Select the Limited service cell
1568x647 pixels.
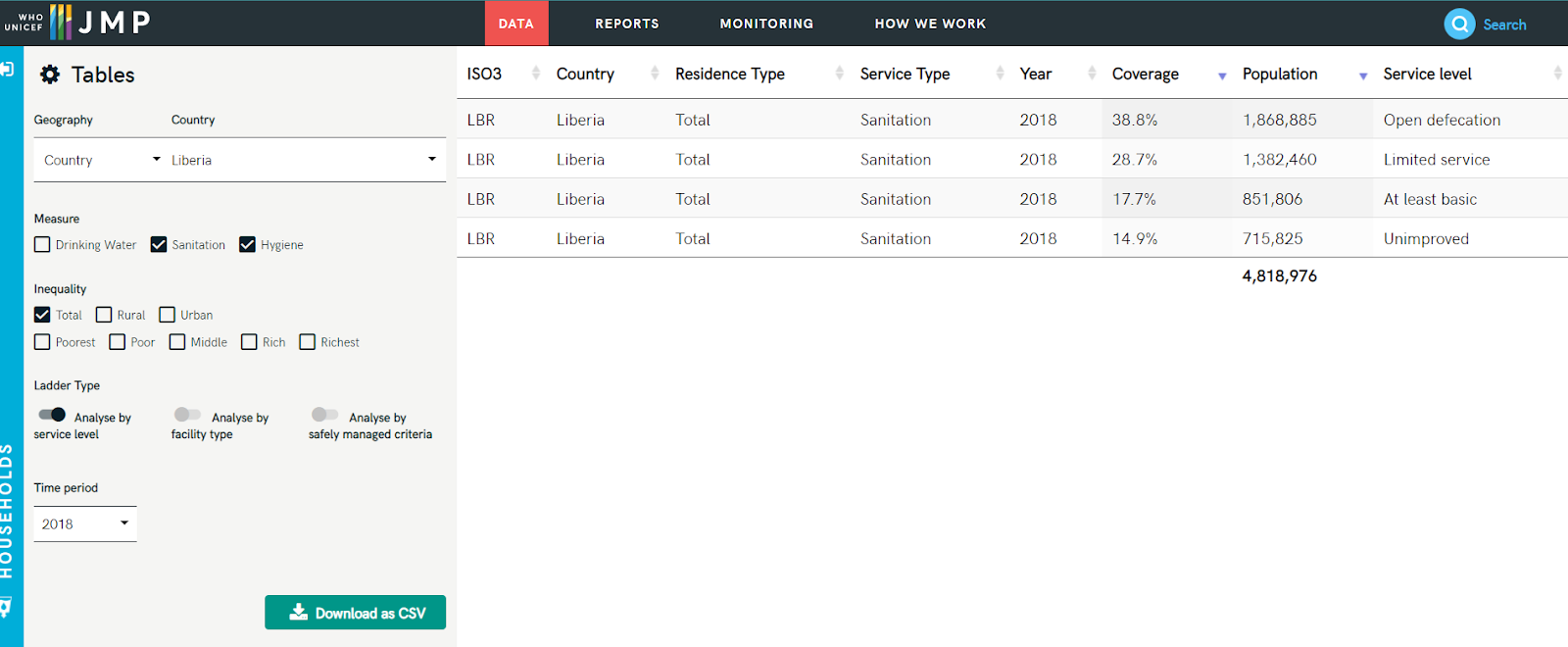coord(1437,159)
